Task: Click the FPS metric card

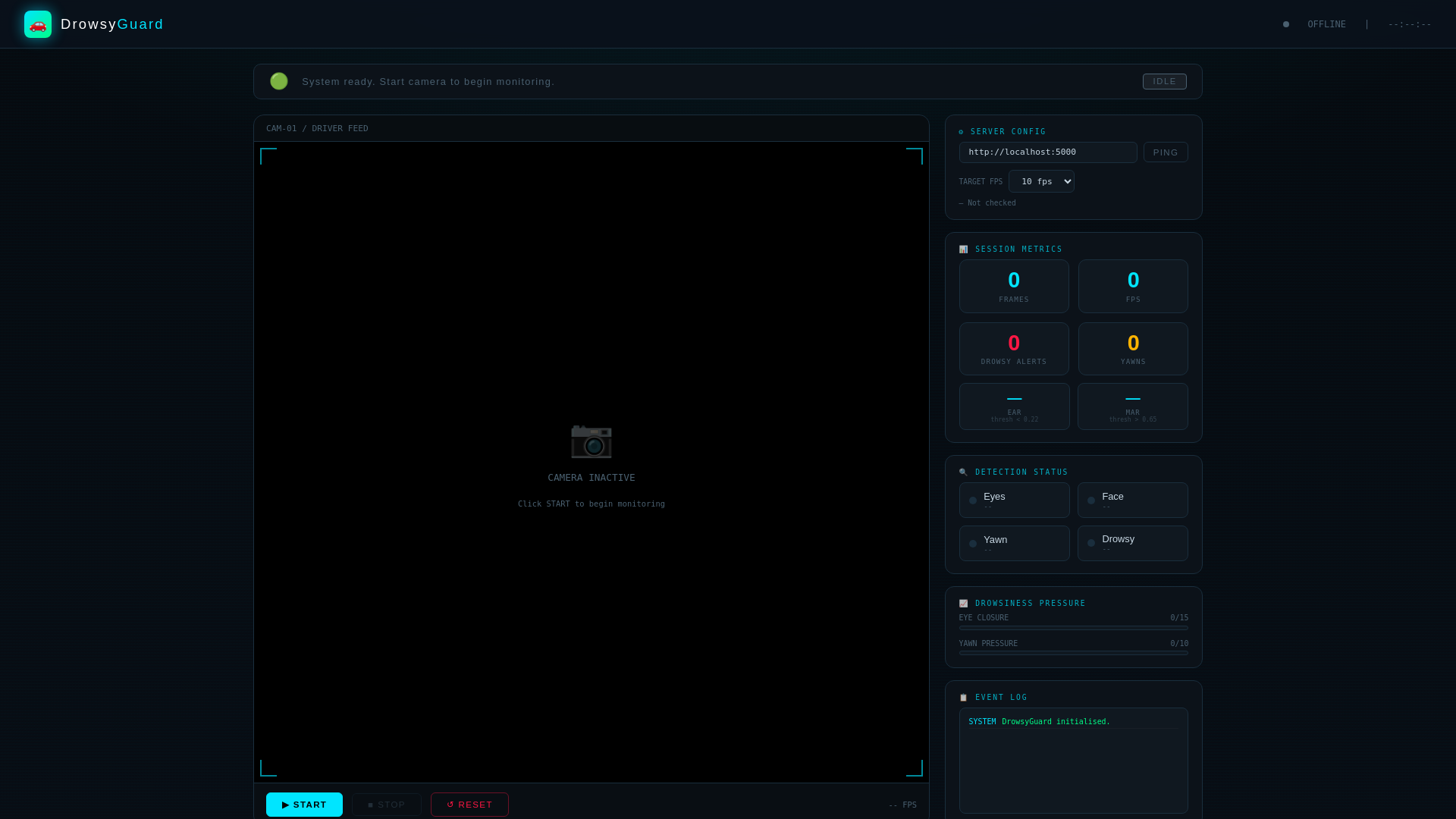Action: pos(1133,287)
